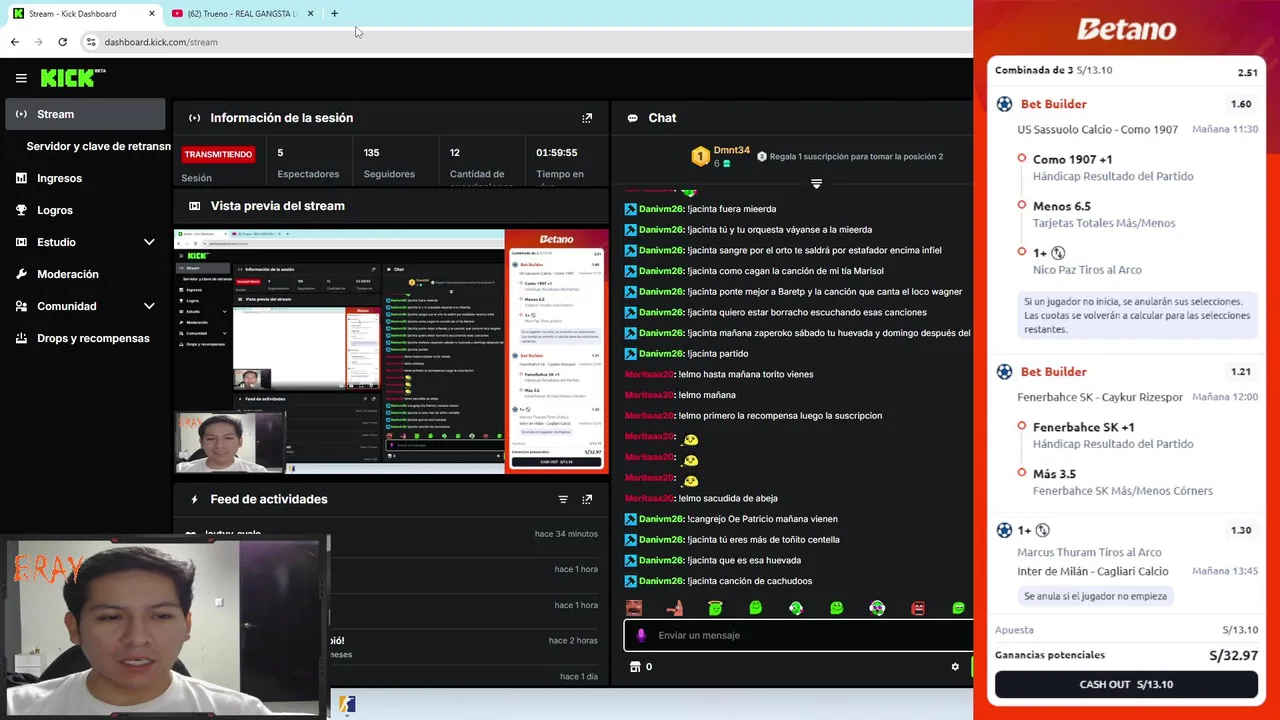Click the first Danivm26 username in chat

(x=661, y=209)
